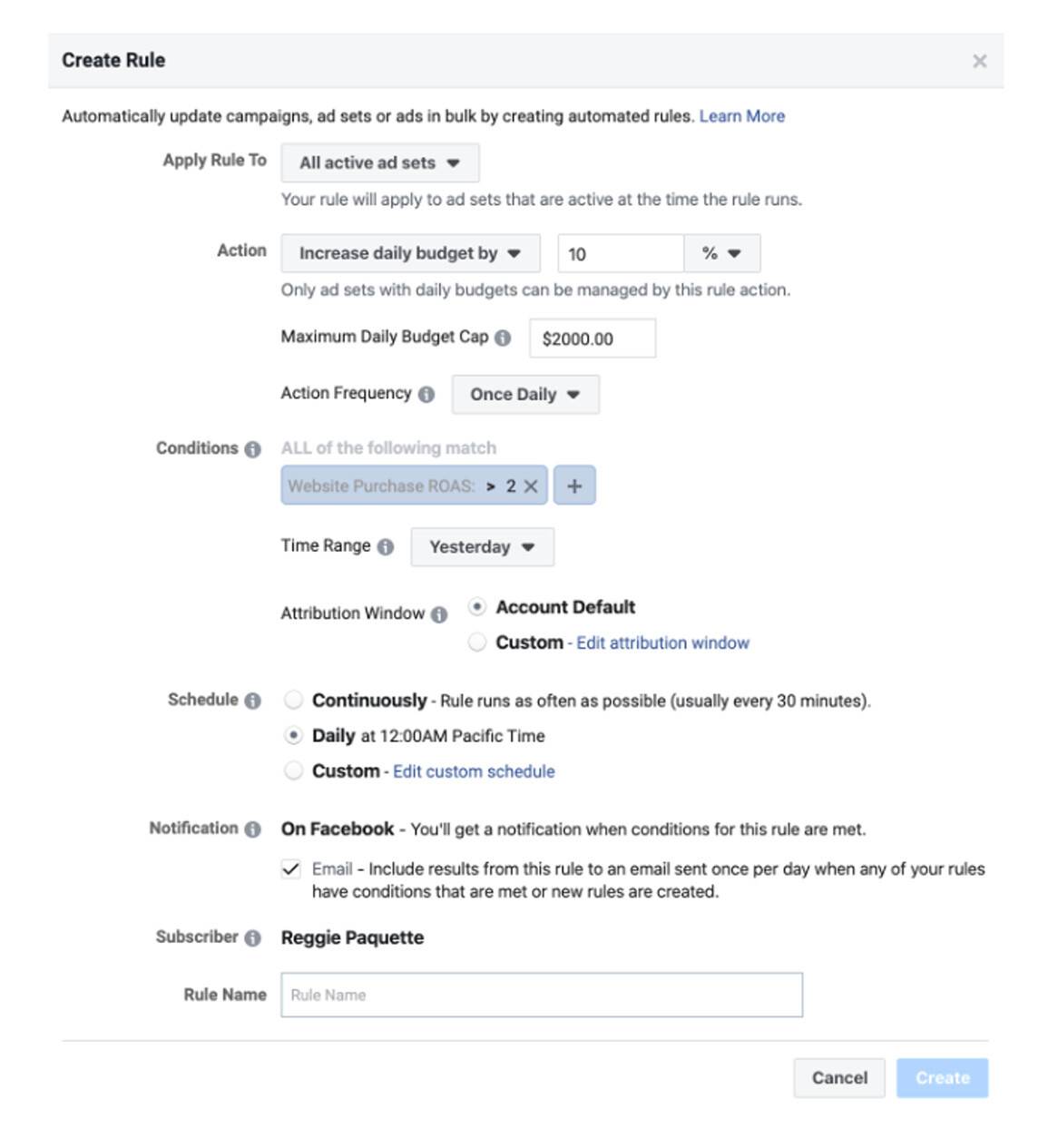Click the Notification info icon
The image size is (1058, 1148).
point(251,829)
